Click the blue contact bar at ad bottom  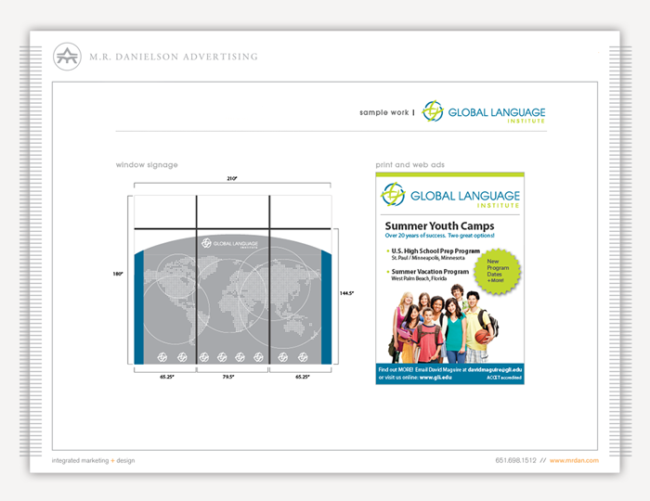tap(450, 374)
